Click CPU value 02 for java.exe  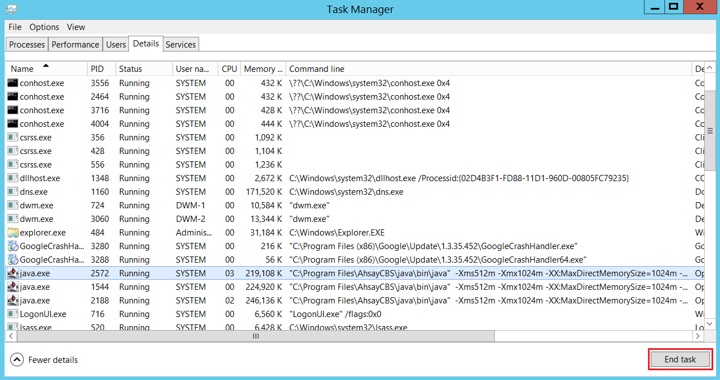click(x=230, y=301)
